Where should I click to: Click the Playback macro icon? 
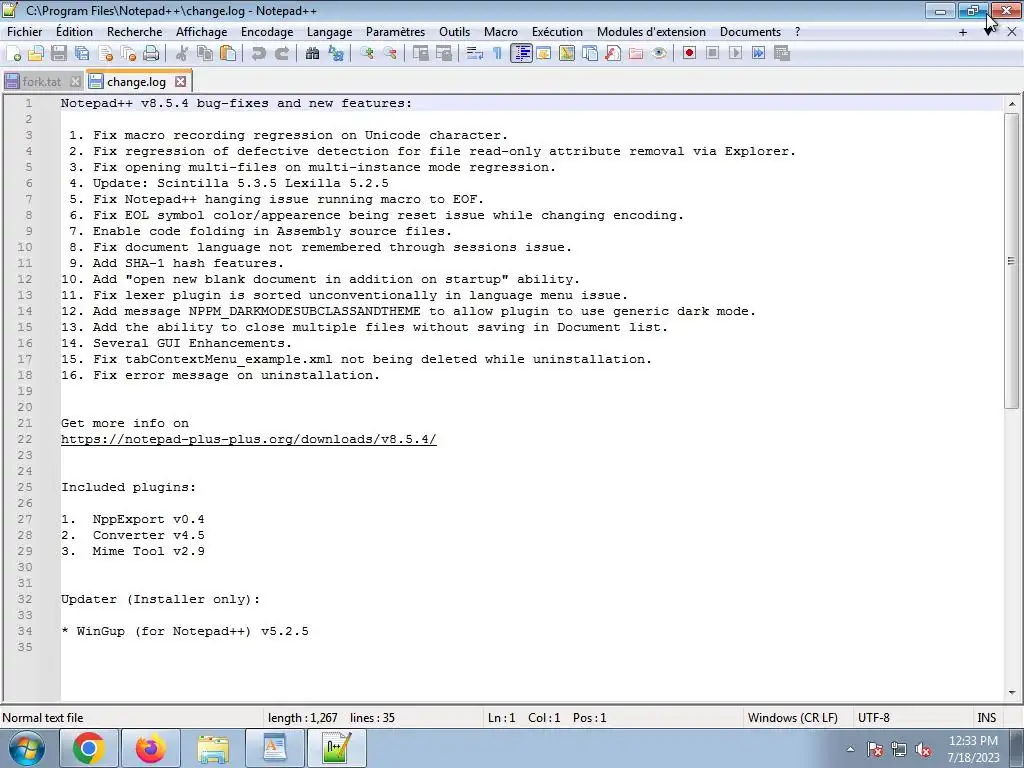735,54
